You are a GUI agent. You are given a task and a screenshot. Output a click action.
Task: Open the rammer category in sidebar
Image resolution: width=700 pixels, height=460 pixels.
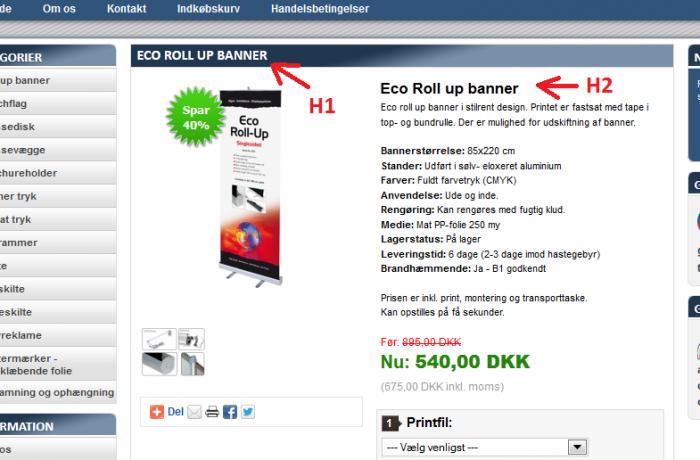(x=58, y=243)
